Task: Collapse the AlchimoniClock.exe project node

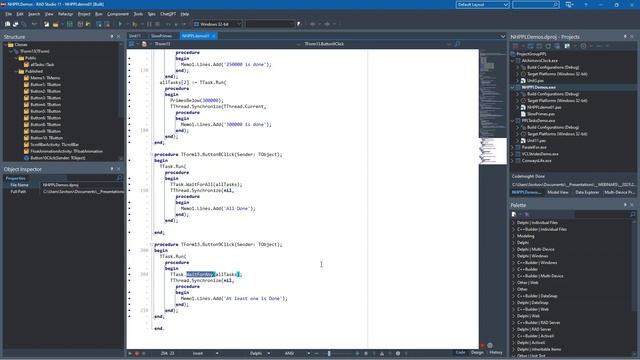Action: (x=513, y=61)
